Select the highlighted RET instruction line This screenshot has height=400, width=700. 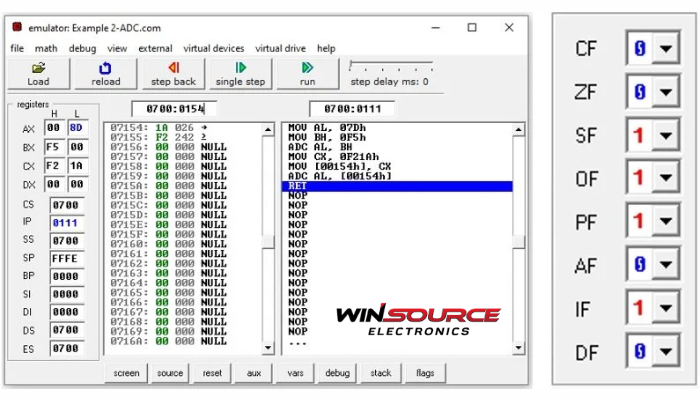pos(397,186)
